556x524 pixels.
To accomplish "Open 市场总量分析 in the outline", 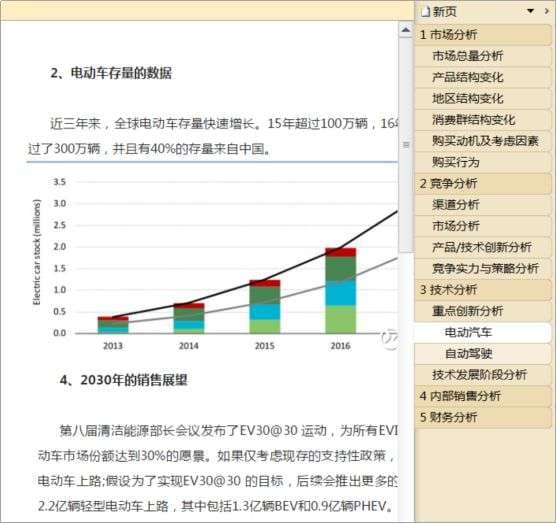I will tap(483, 56).
